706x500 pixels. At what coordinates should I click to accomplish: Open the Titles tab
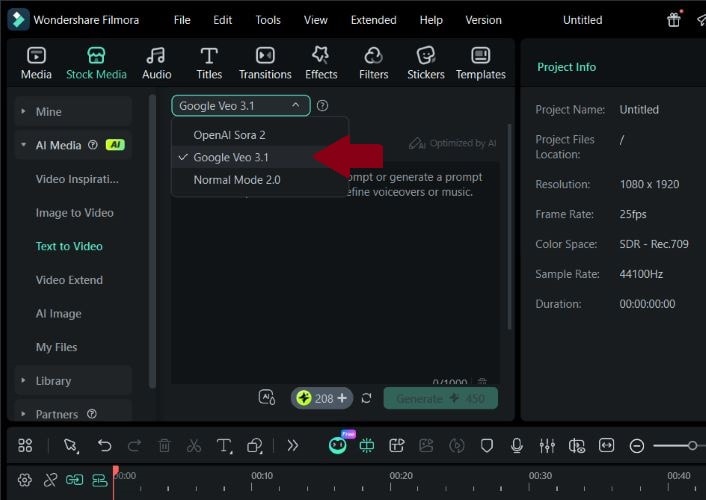[x=209, y=63]
